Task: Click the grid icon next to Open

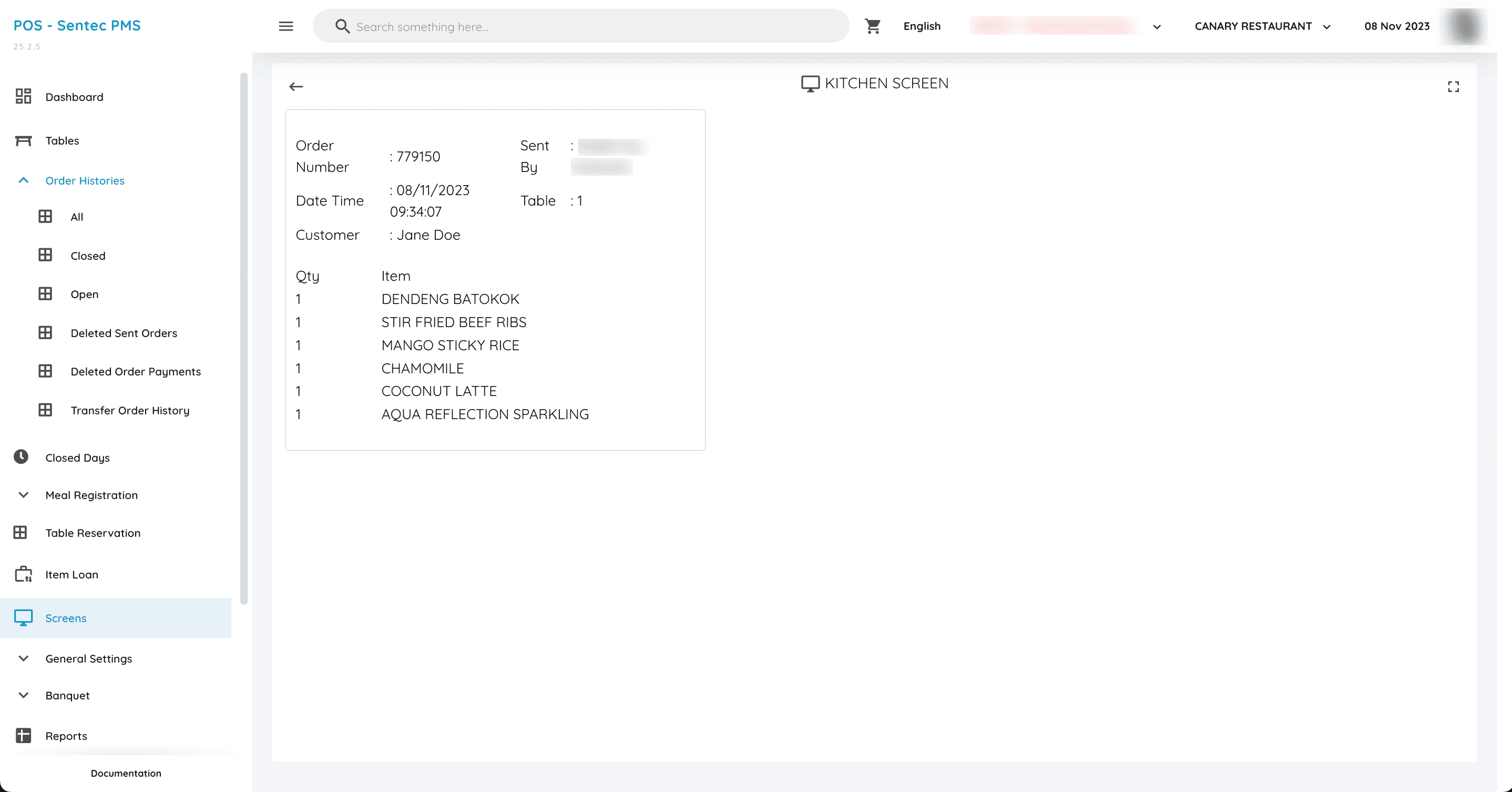Action: pos(45,293)
